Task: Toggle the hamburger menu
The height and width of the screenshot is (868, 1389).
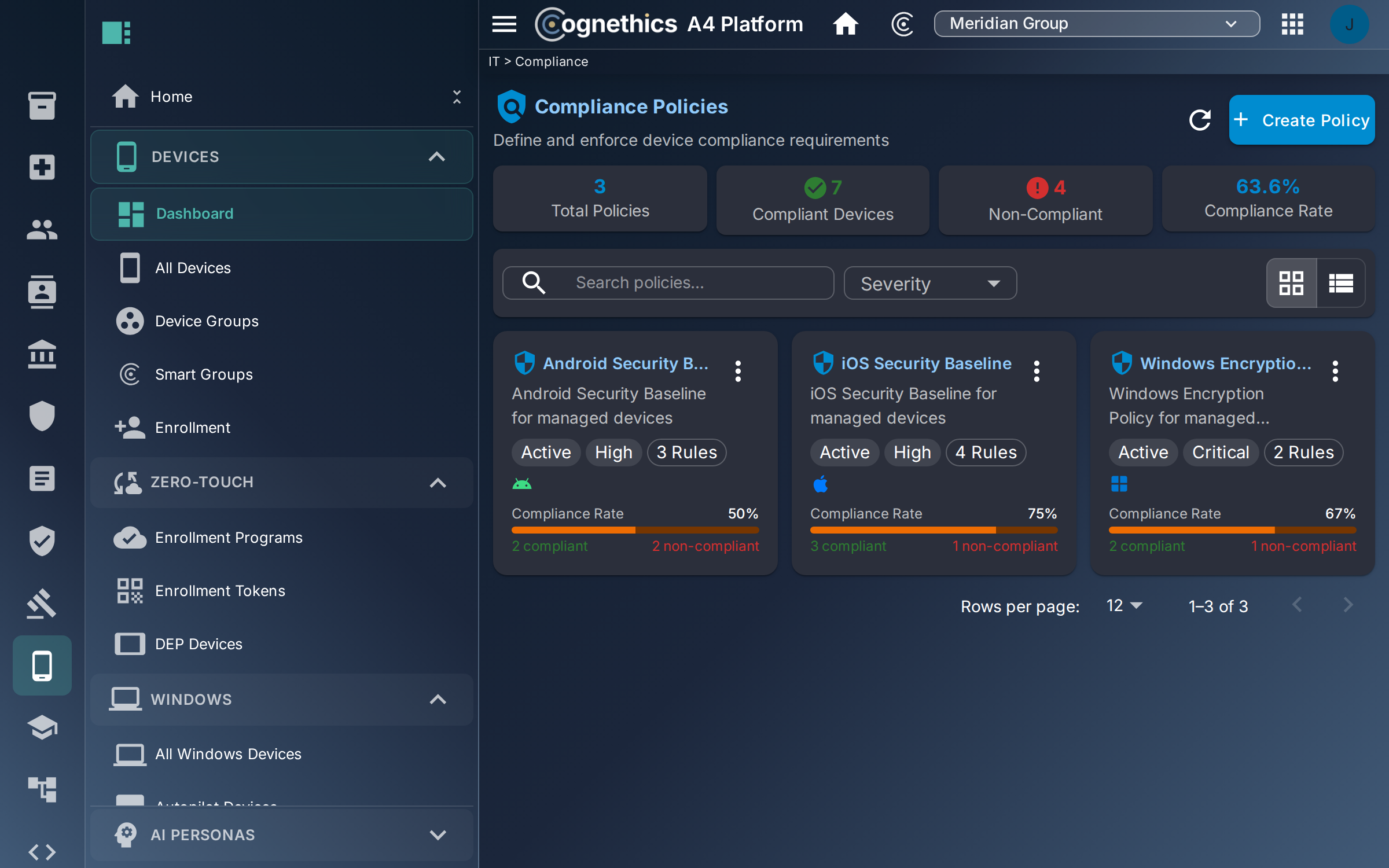Action: point(504,24)
